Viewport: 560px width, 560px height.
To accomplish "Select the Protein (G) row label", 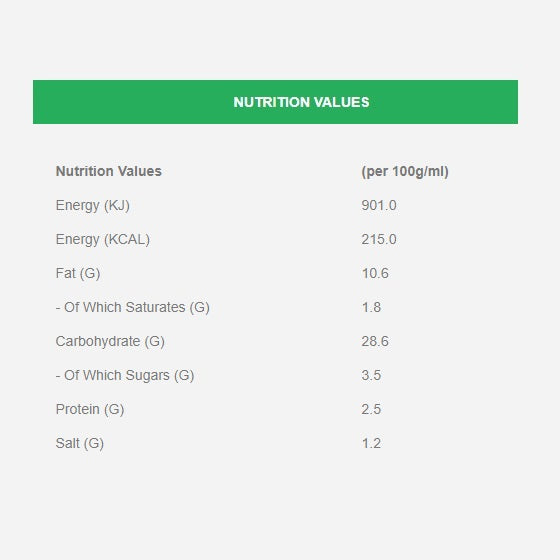I will pos(90,409).
